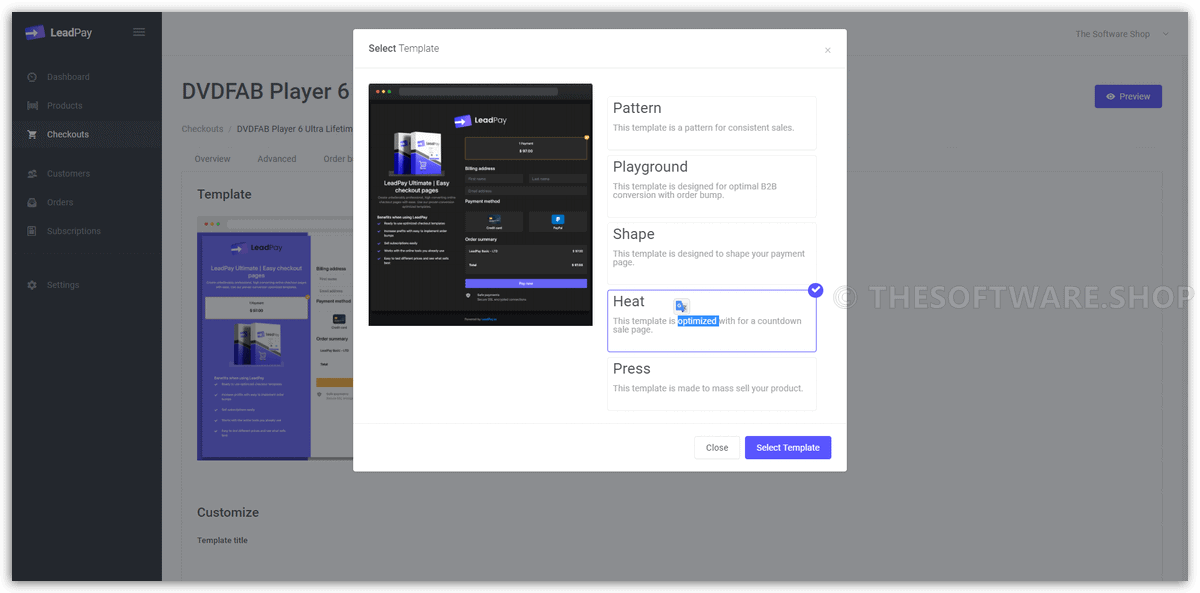The height and width of the screenshot is (593, 1200).
Task: Click the Dashboard clock icon
Action: pos(32,77)
